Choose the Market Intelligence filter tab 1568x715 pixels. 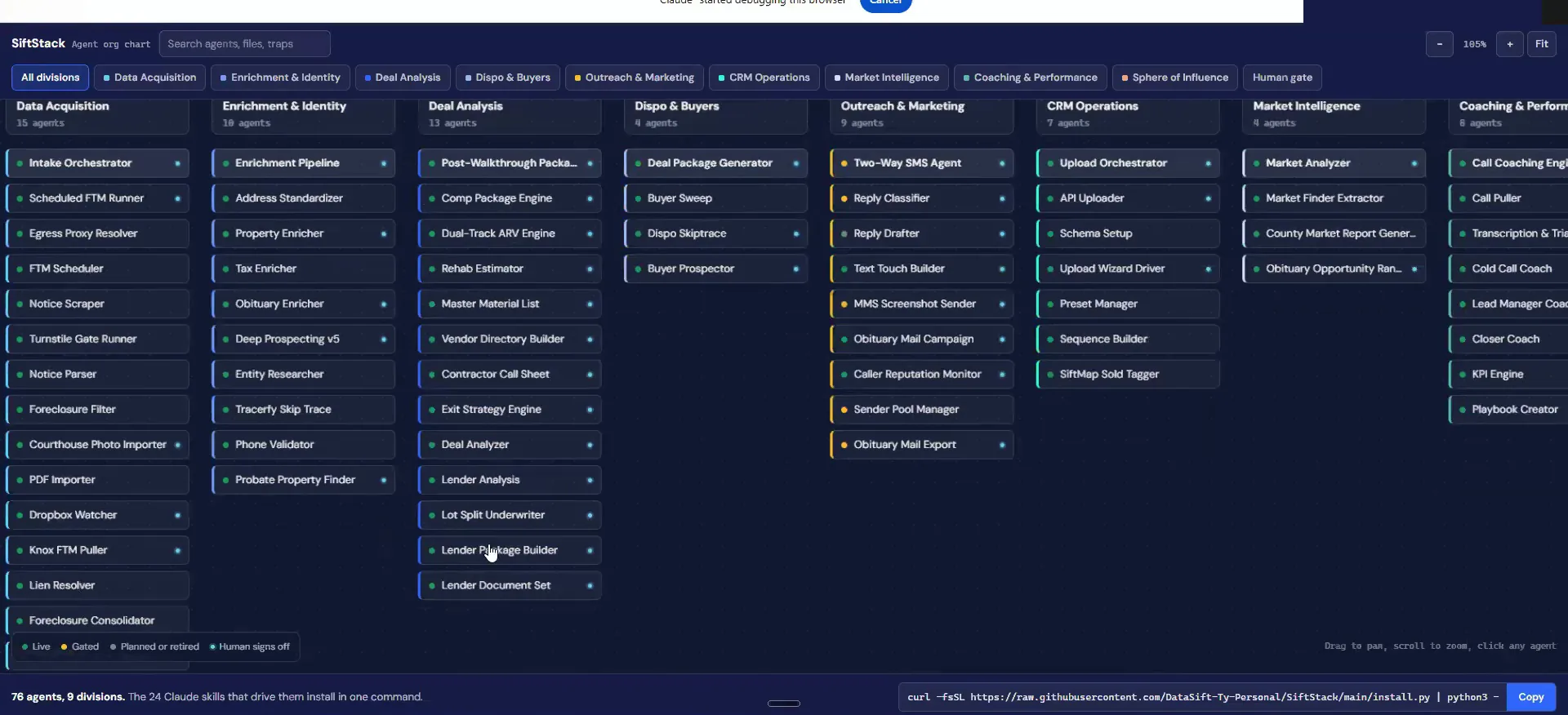coord(887,78)
